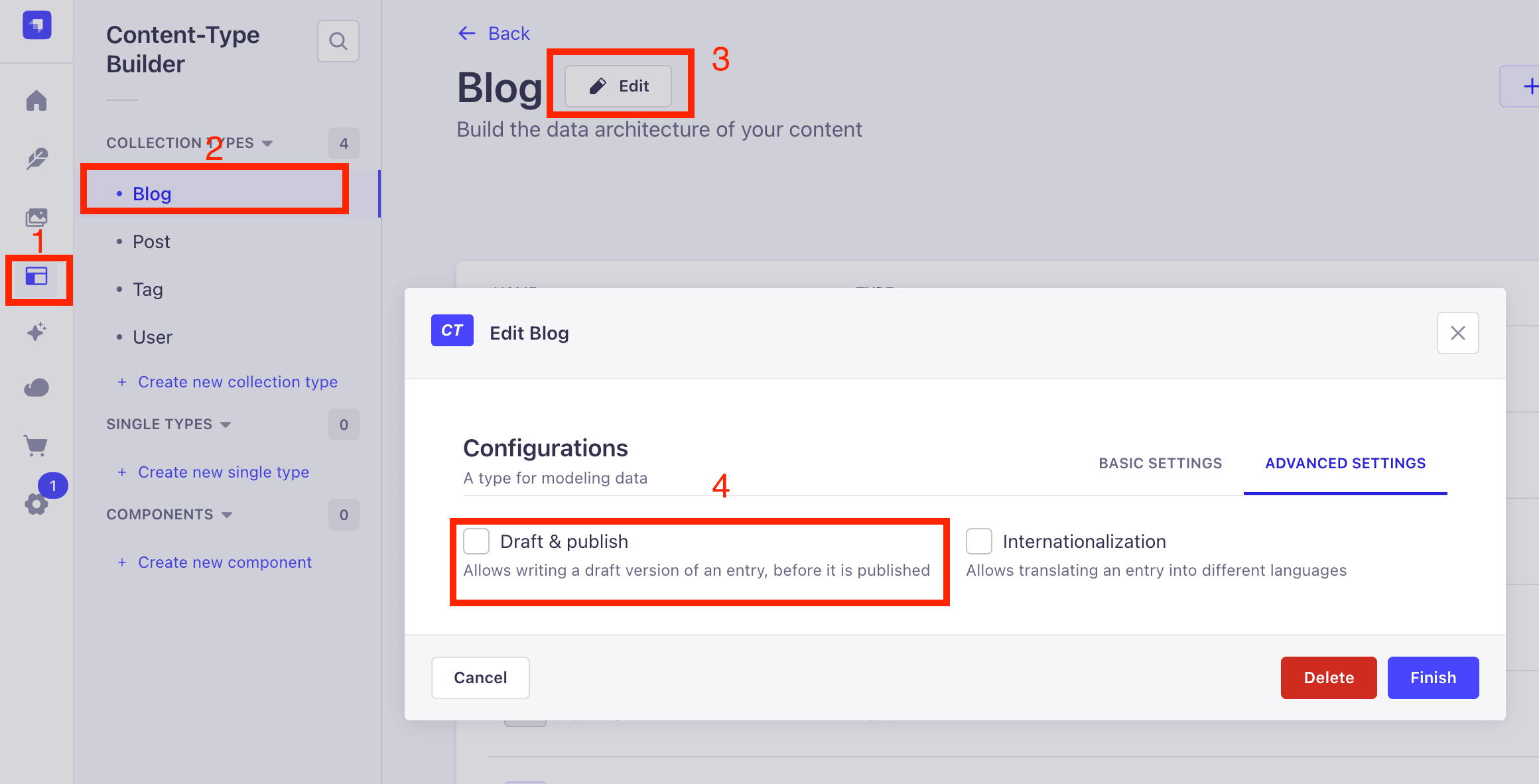Switch to the Basic Settings tab

1160,464
